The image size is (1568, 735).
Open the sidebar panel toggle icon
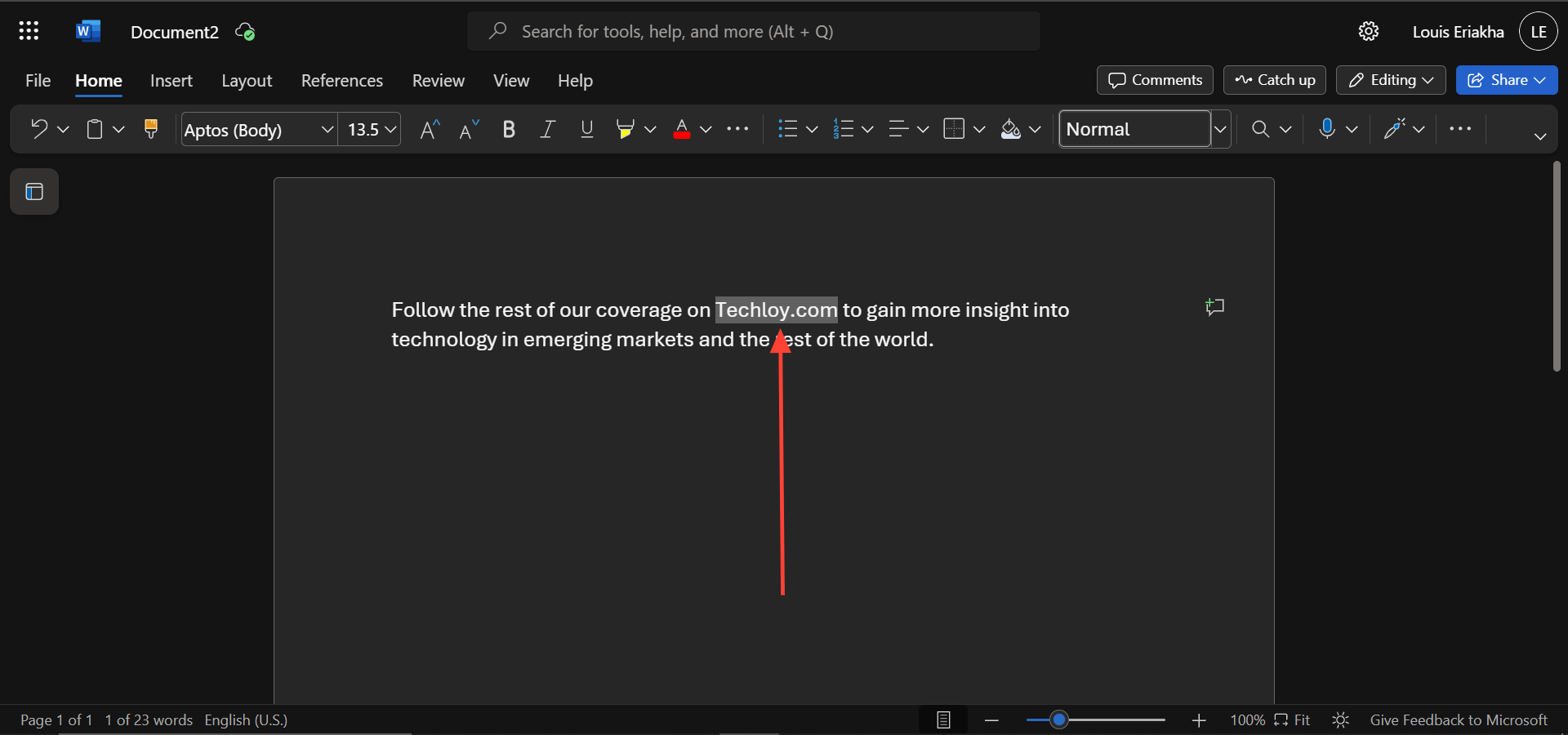coord(33,192)
